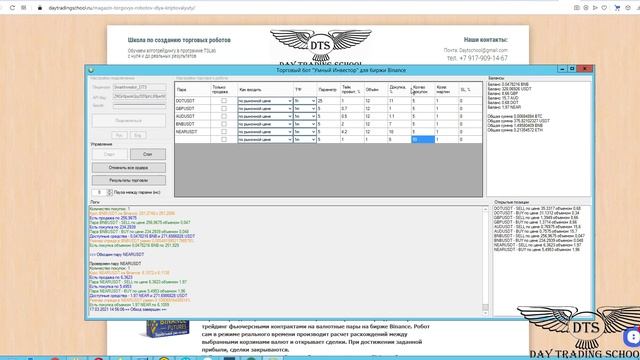Click the highlighted blue cell in the empty row

pos(423,140)
